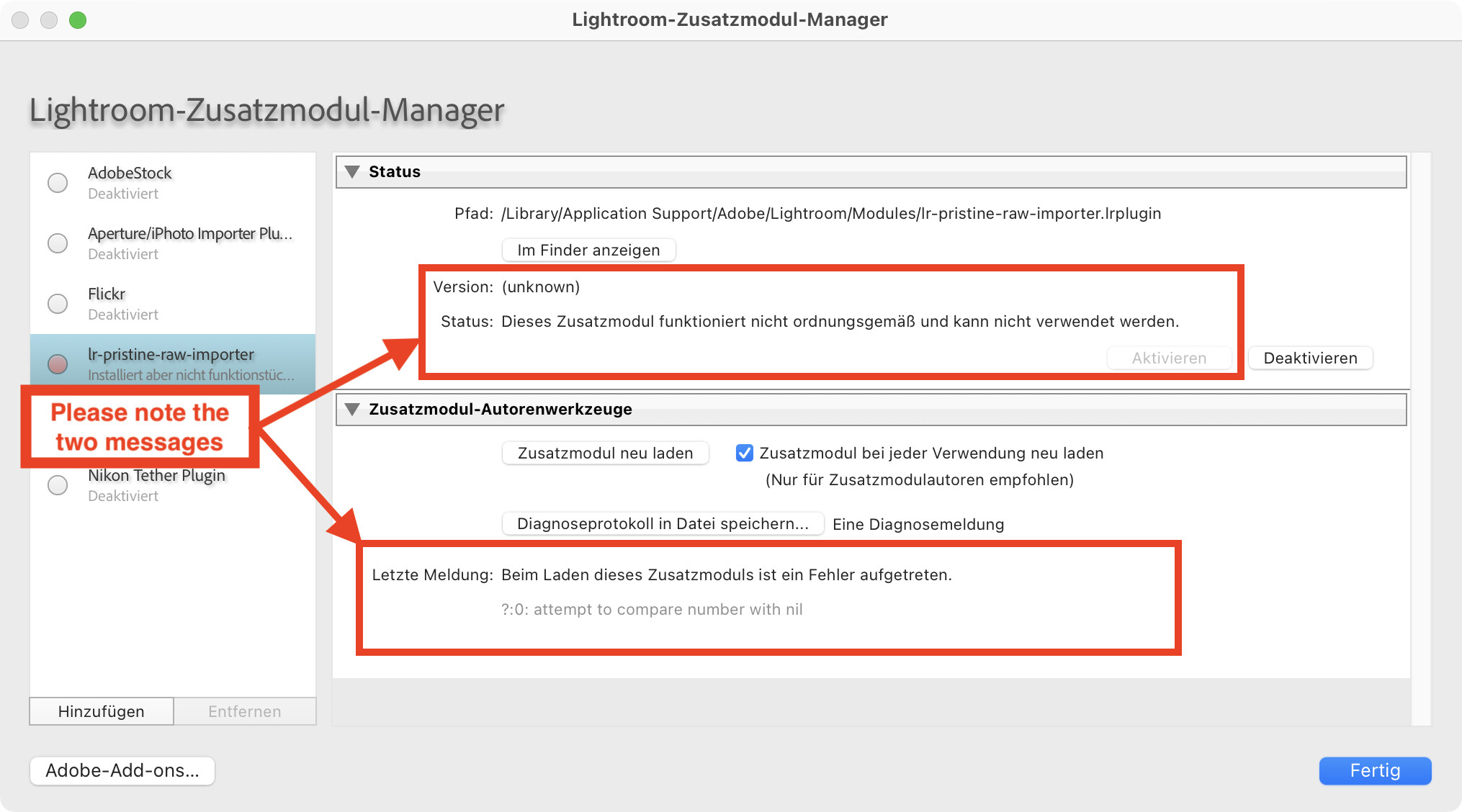Image resolution: width=1462 pixels, height=812 pixels.
Task: Click the status message 'Dieses Zusatzmodul funktioniert nicht'
Action: click(x=840, y=322)
